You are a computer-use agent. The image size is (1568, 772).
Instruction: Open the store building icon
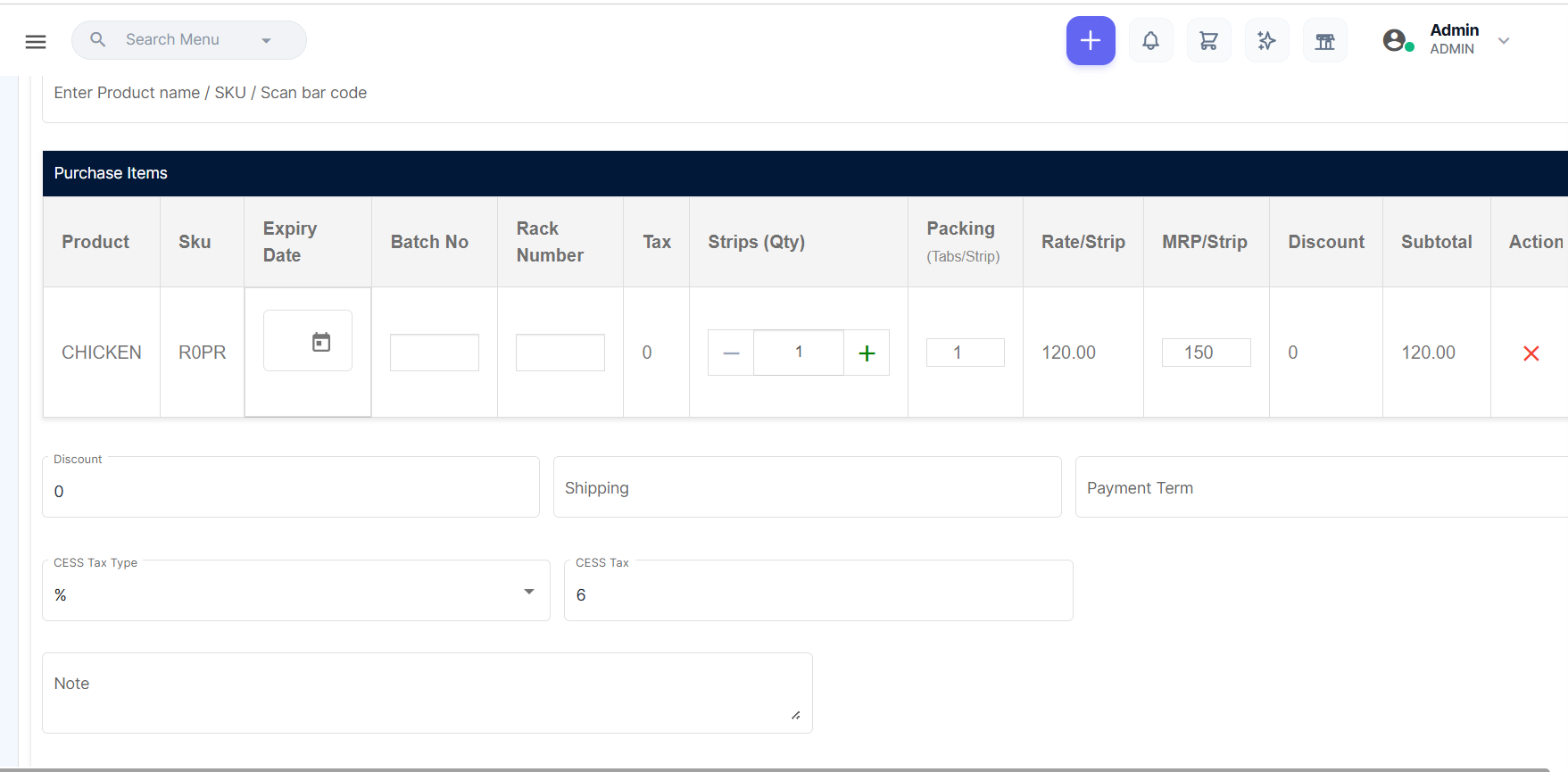[x=1325, y=40]
